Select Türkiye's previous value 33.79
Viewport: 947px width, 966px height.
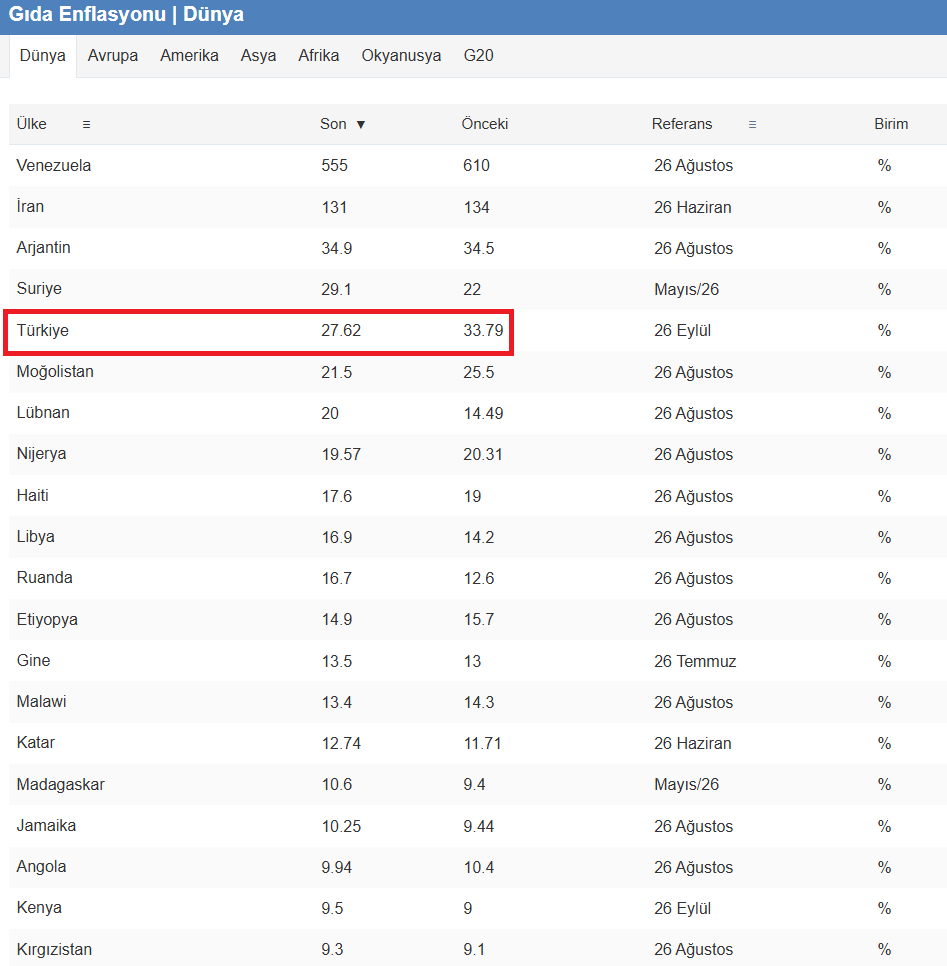point(483,331)
